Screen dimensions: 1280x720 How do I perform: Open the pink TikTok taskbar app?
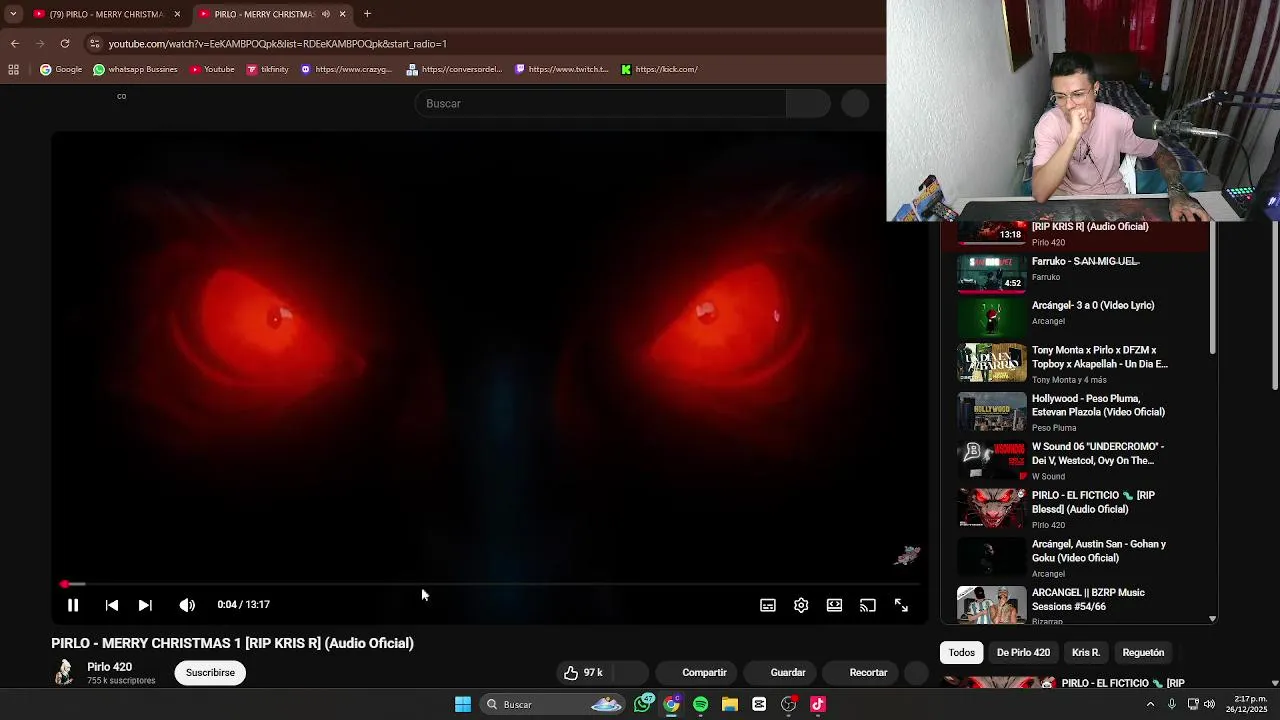(x=818, y=705)
